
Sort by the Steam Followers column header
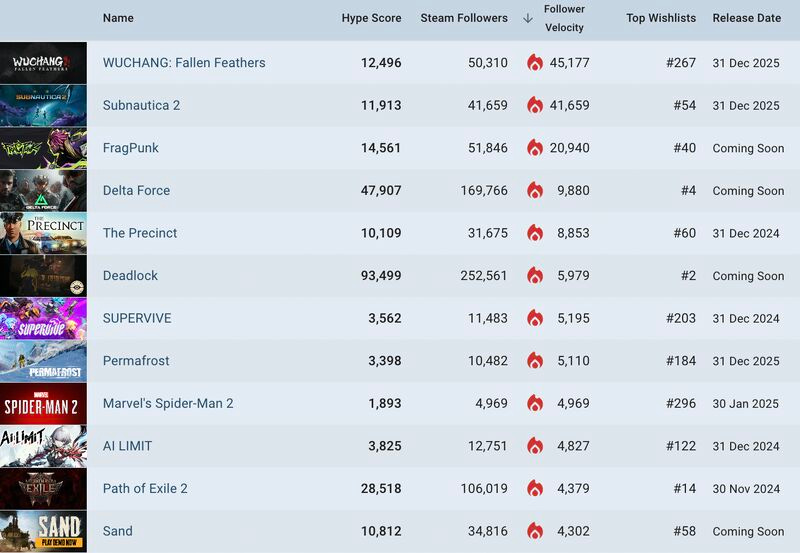tap(464, 18)
